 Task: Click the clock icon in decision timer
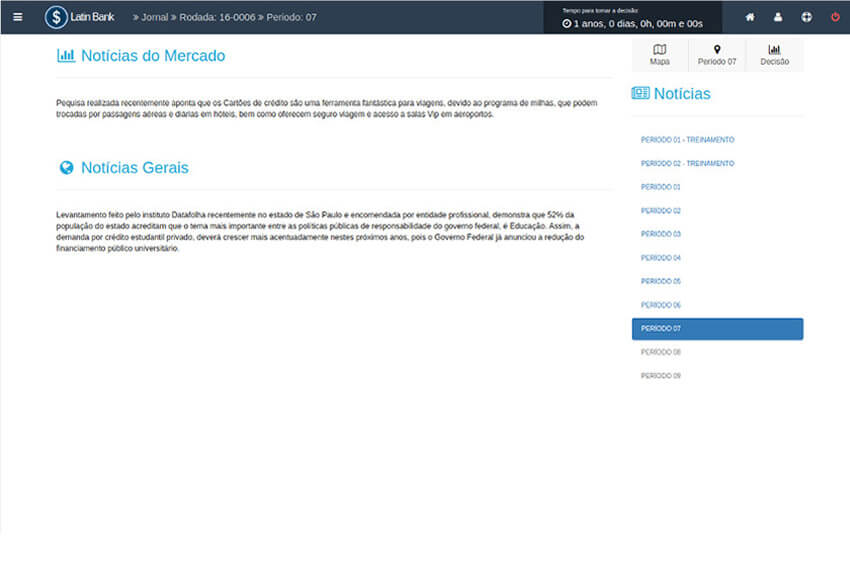pyautogui.click(x=566, y=23)
